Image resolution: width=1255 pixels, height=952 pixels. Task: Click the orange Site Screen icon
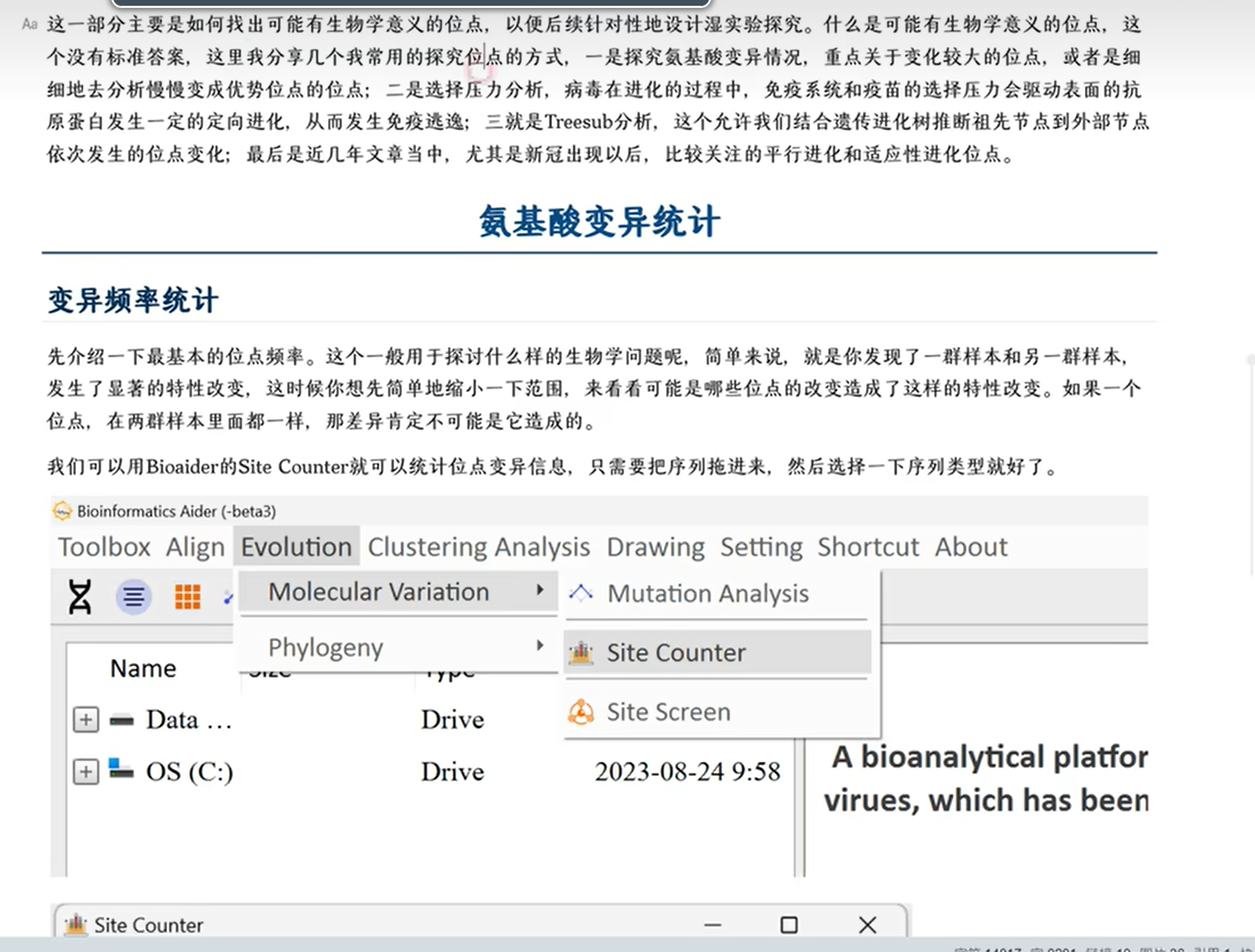coord(581,712)
